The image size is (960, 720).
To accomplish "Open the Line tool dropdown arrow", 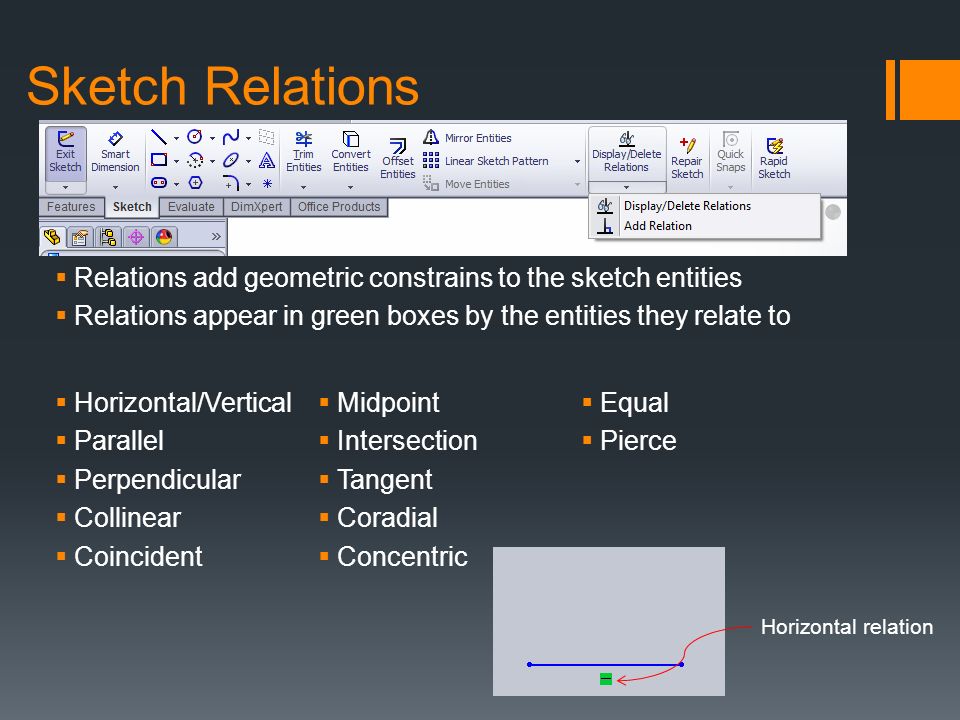I will point(176,138).
